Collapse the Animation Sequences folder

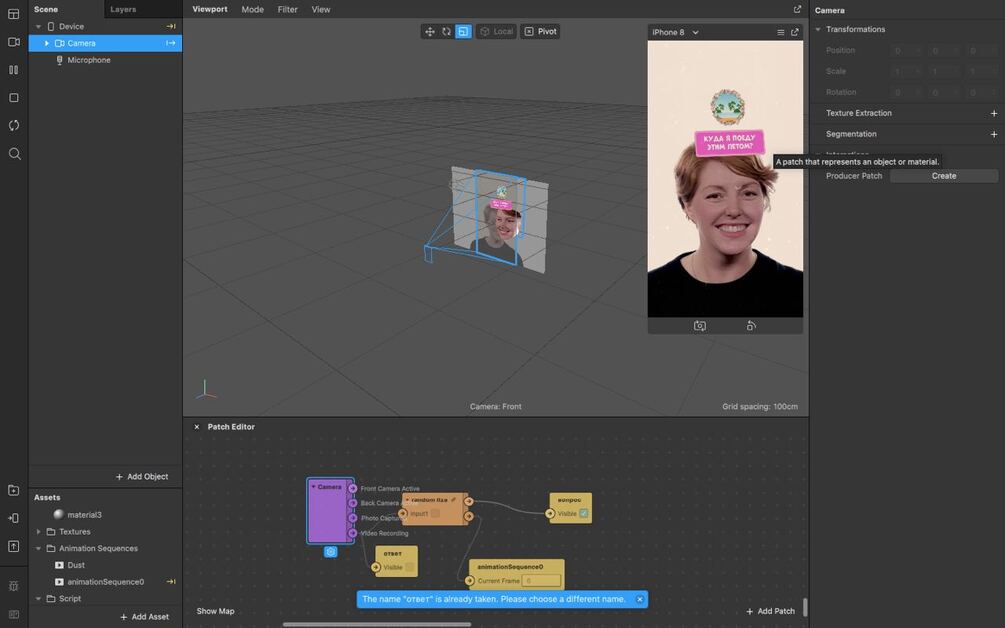38,549
